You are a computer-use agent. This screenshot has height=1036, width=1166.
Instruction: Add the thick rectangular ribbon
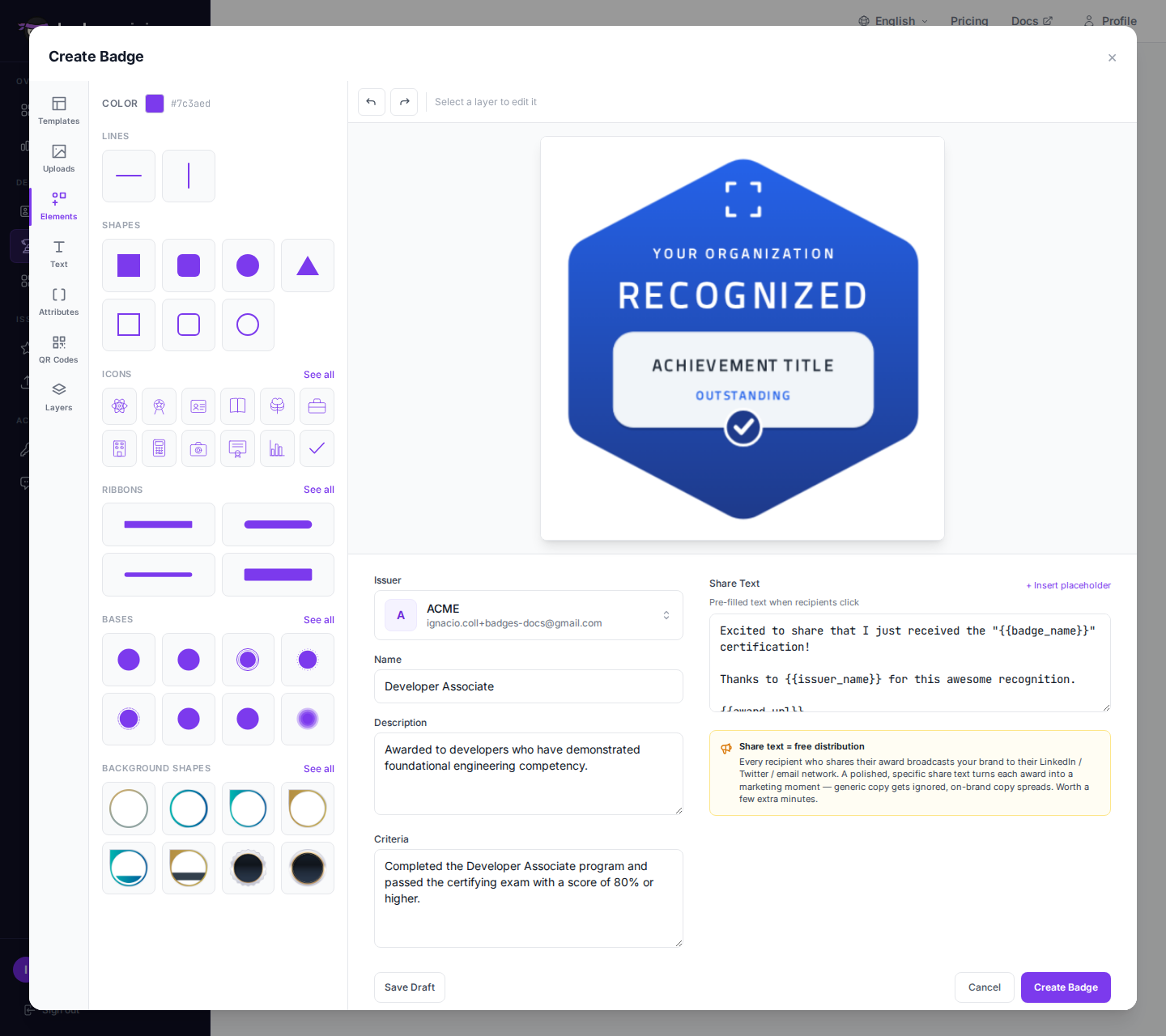[278, 575]
